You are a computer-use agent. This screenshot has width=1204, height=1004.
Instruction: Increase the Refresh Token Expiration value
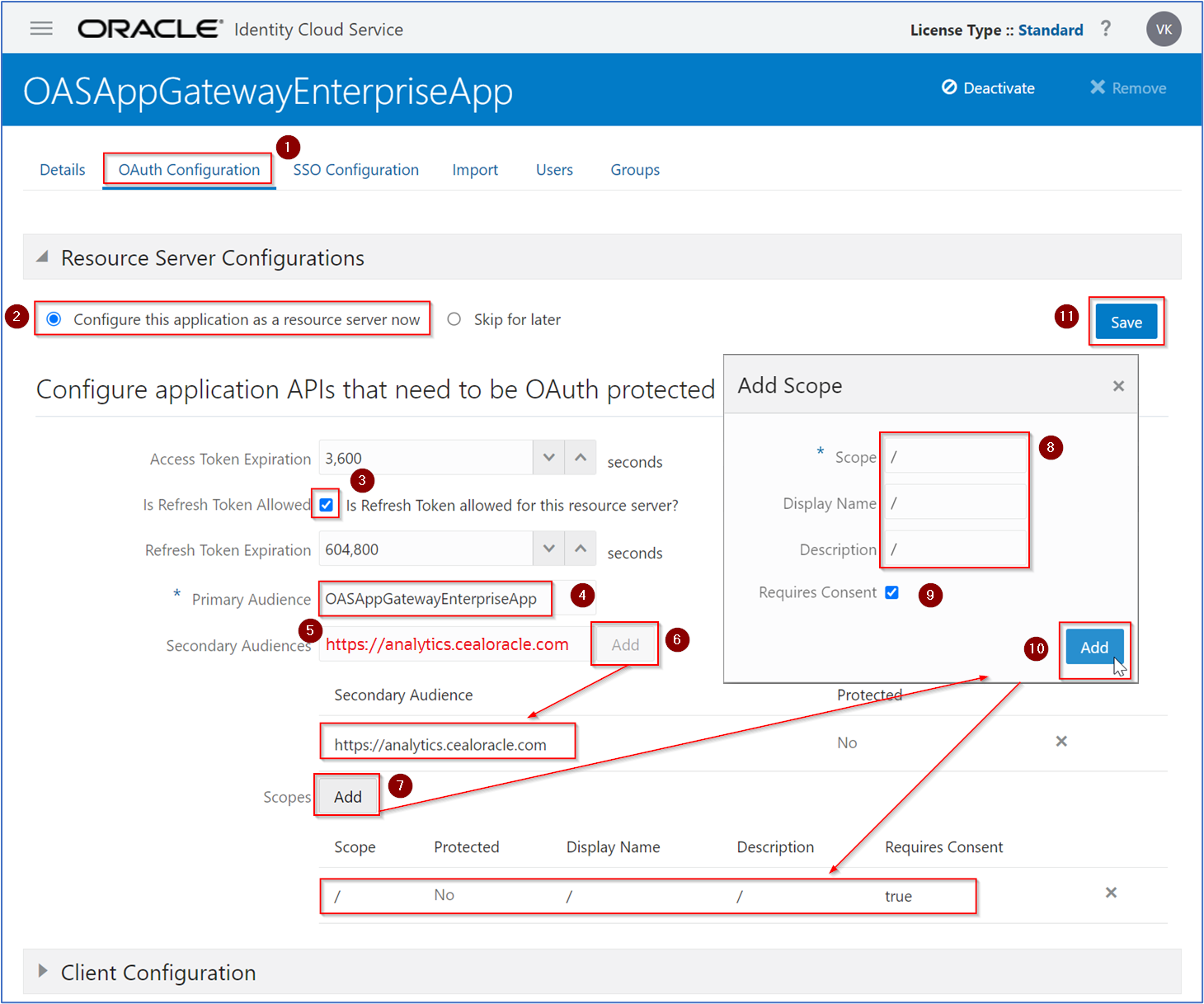point(581,549)
